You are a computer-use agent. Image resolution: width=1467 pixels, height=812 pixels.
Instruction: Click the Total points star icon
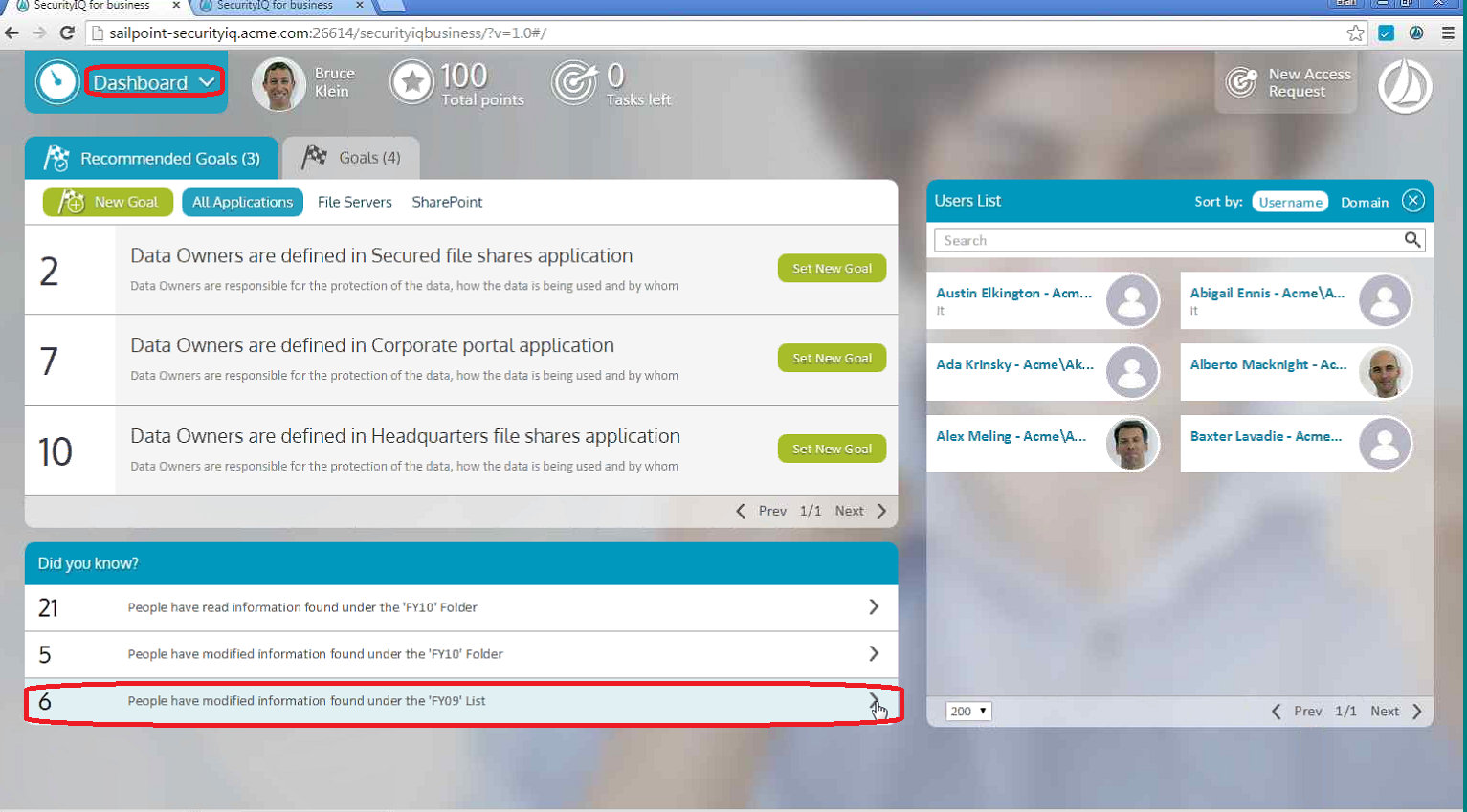coord(412,82)
